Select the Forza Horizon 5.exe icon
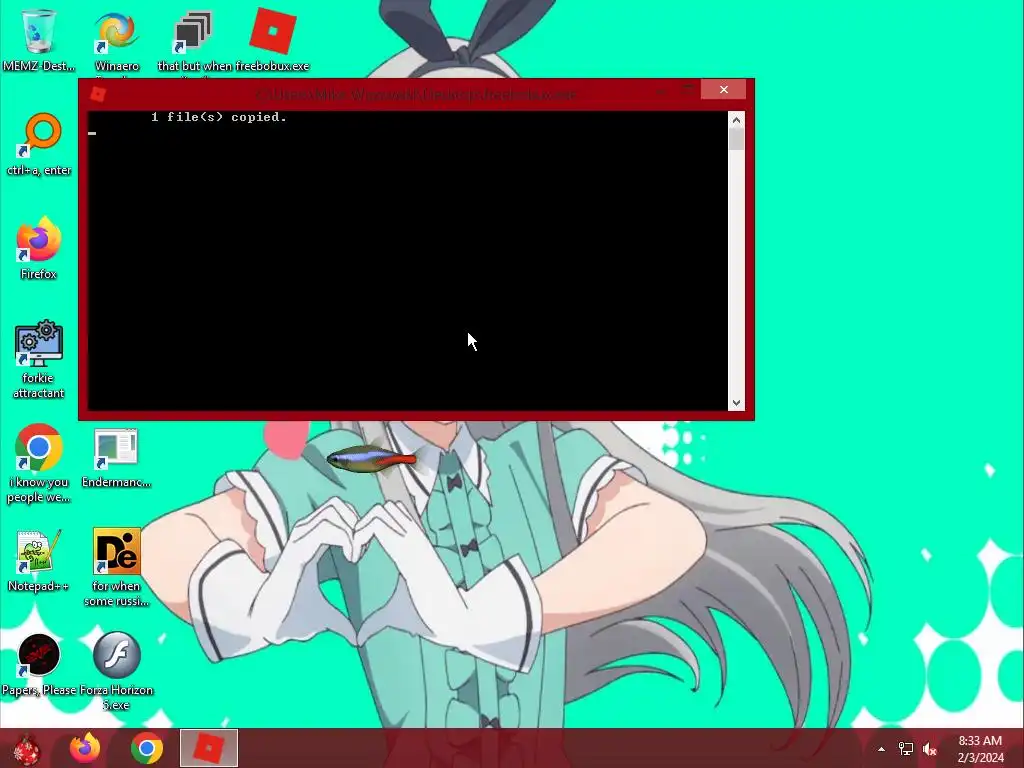 click(116, 671)
